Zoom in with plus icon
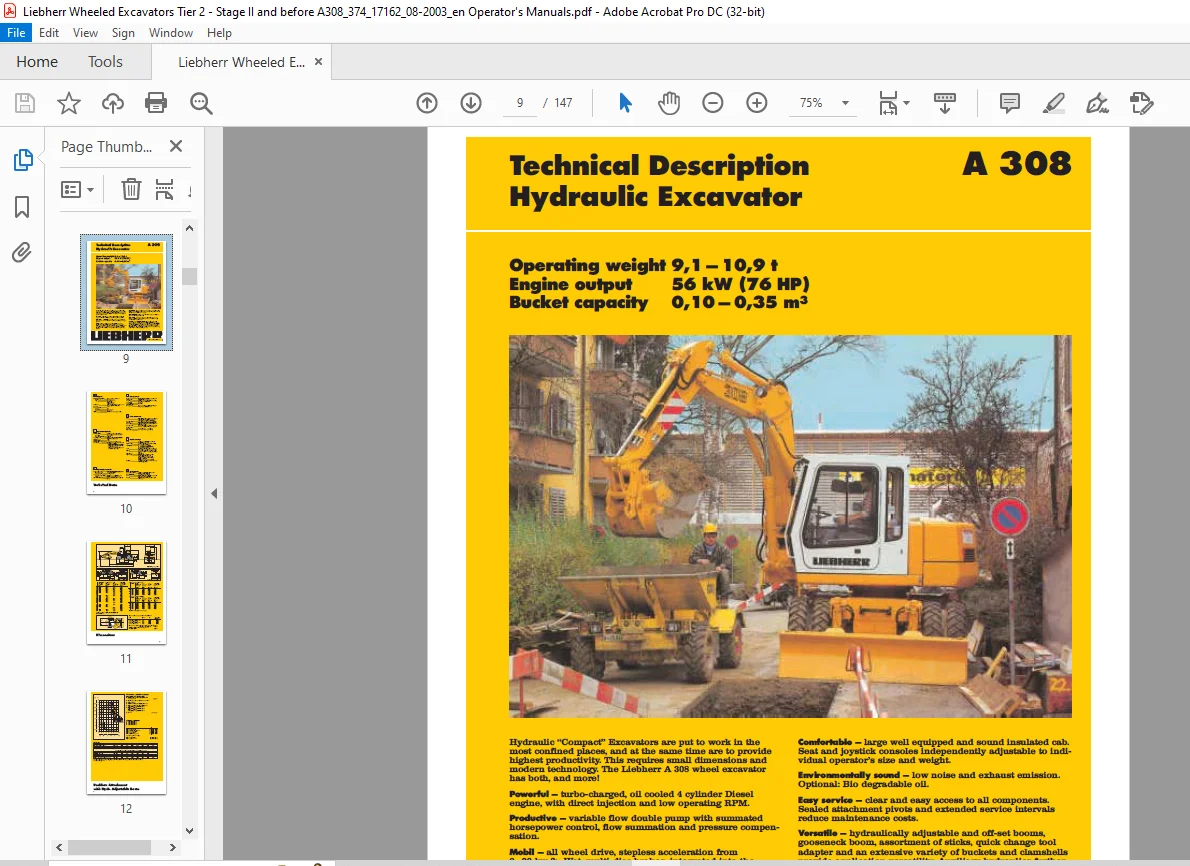The image size is (1190, 866). pyautogui.click(x=757, y=102)
